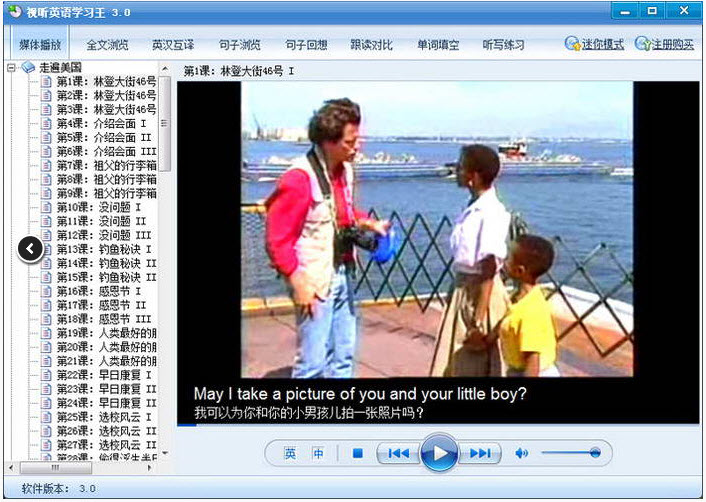Toggle Chinese subtitles with 中 button

click(x=318, y=454)
